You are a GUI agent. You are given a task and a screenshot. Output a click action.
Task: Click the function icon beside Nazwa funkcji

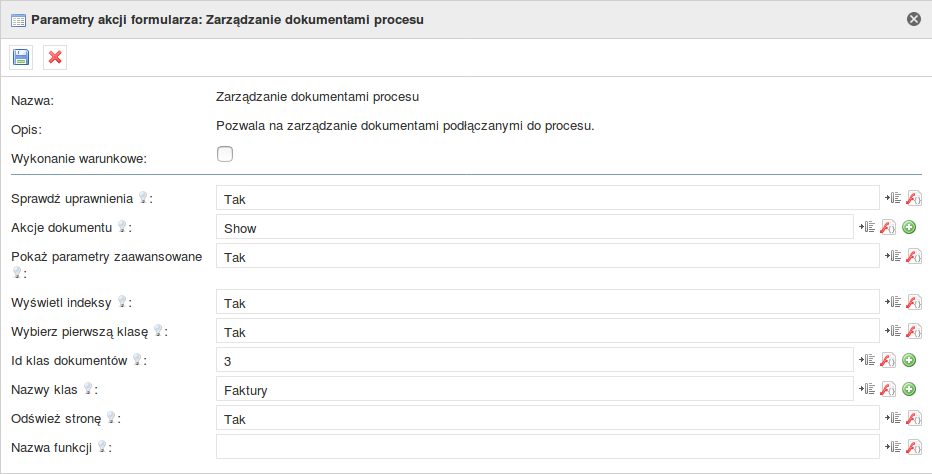coord(914,447)
